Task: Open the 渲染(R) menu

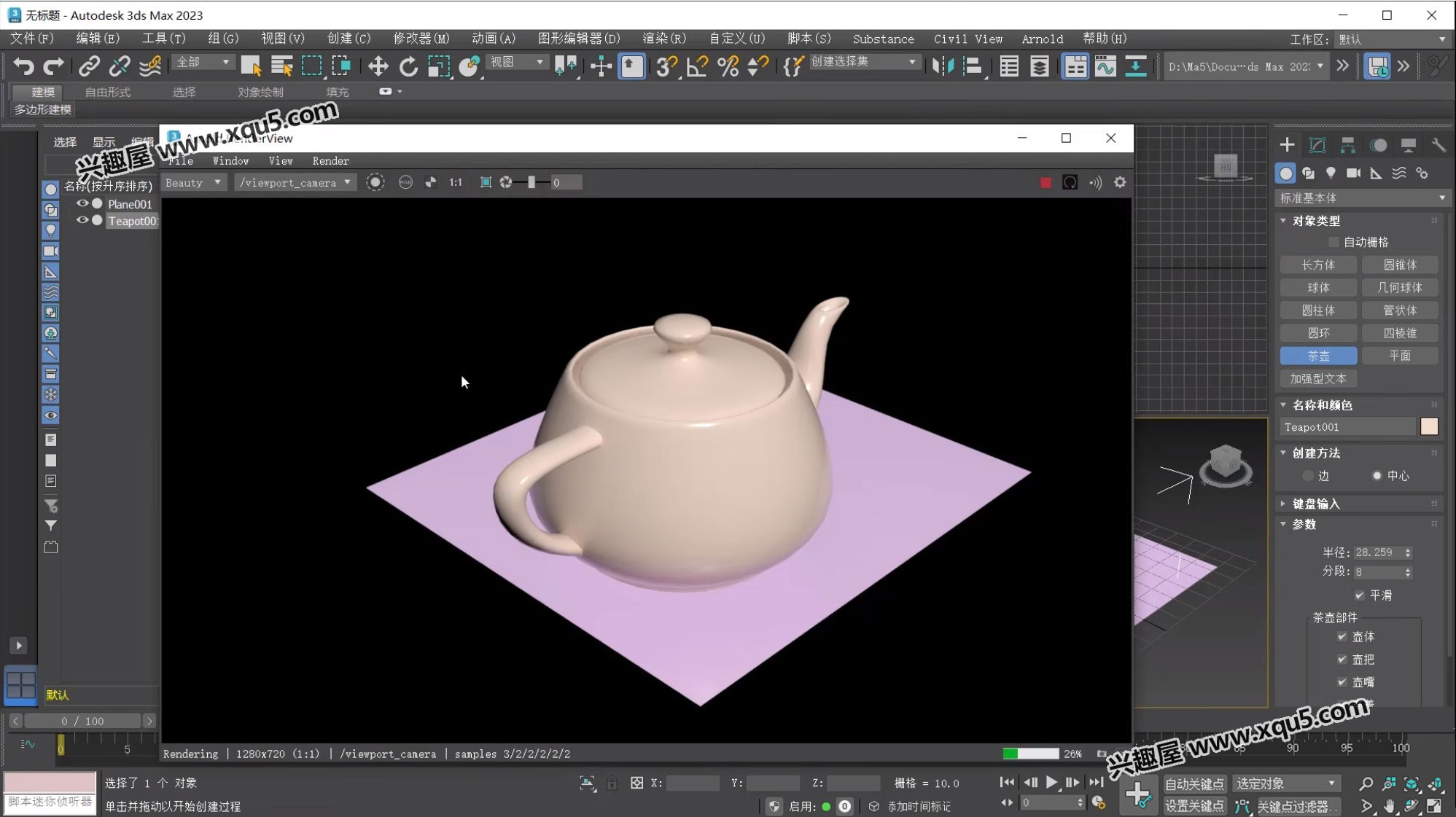Action: [x=664, y=39]
